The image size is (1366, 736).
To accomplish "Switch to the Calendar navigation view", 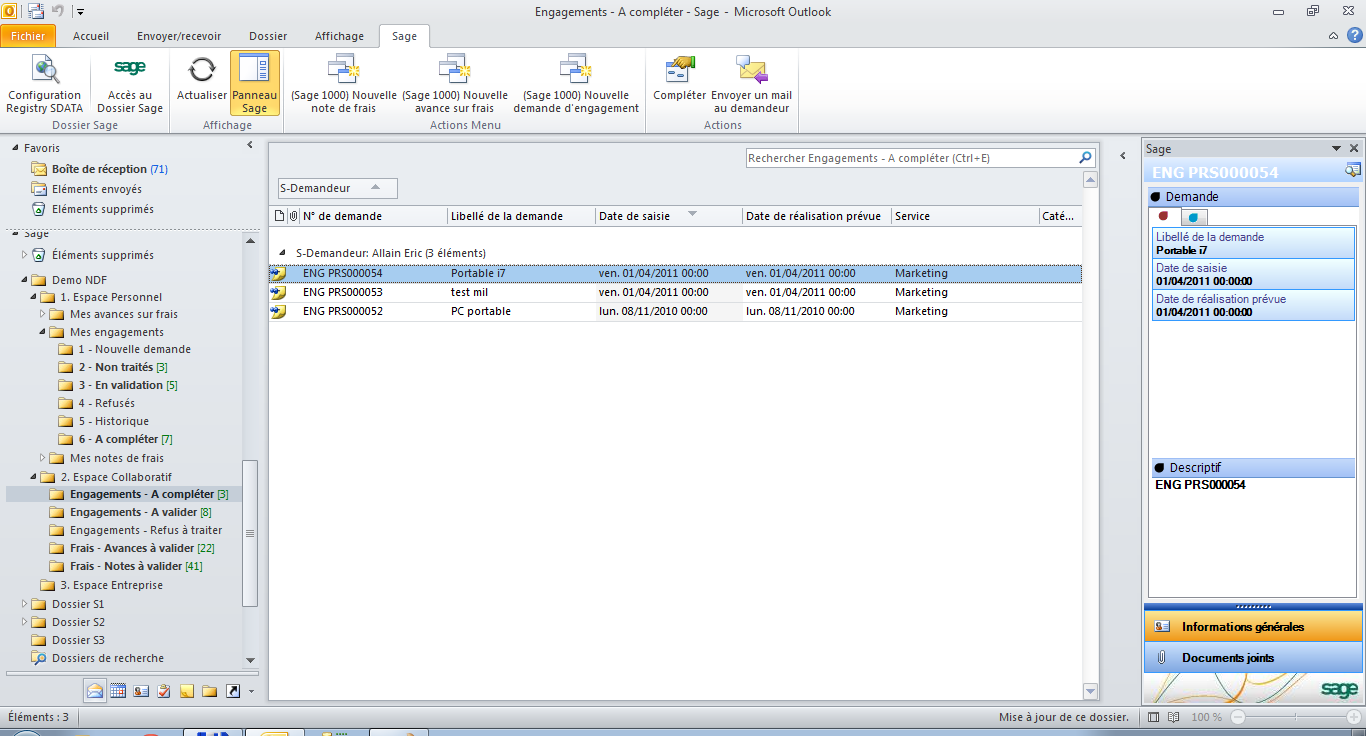I will pos(118,690).
